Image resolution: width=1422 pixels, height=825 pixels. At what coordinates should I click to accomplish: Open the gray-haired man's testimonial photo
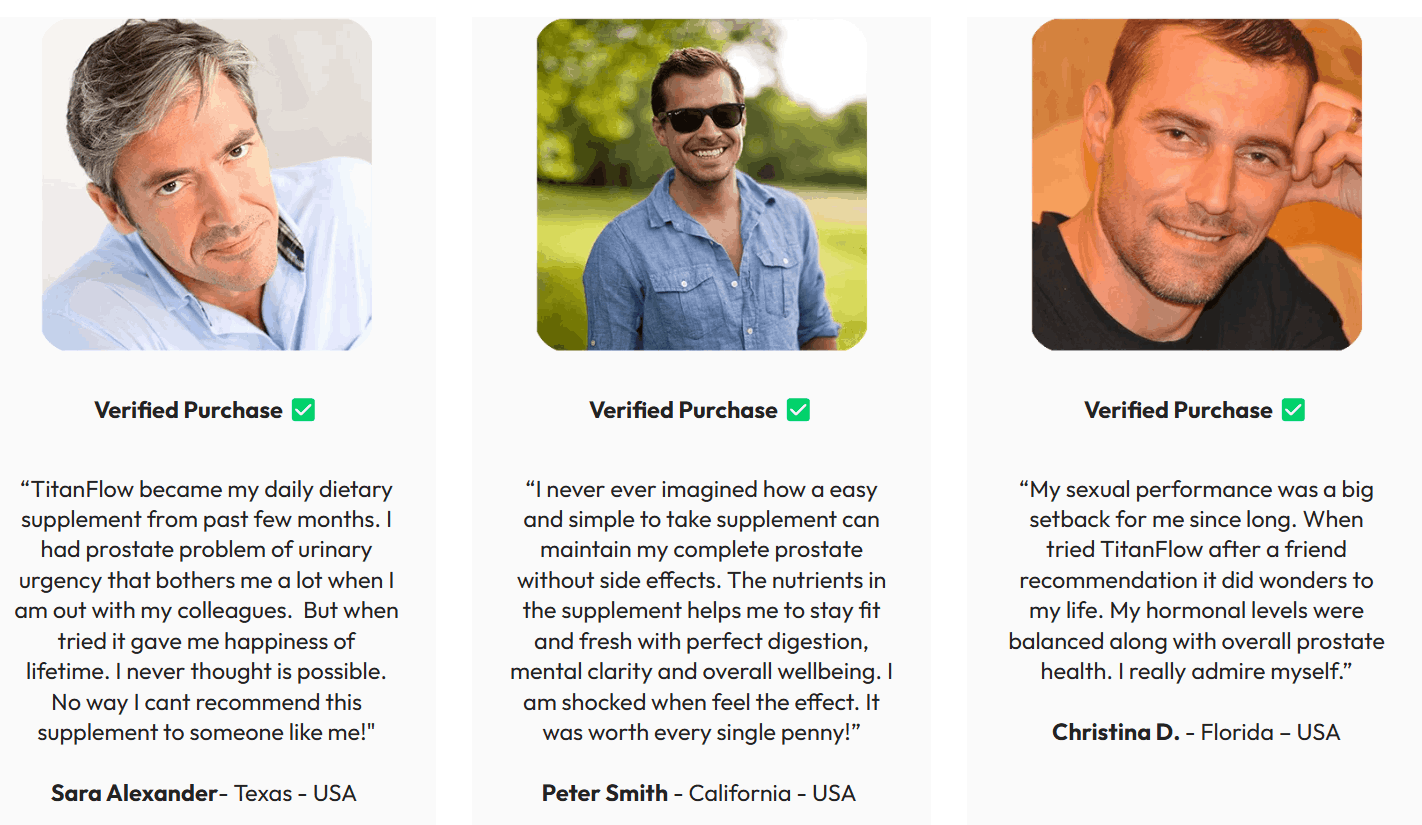pyautogui.click(x=207, y=185)
